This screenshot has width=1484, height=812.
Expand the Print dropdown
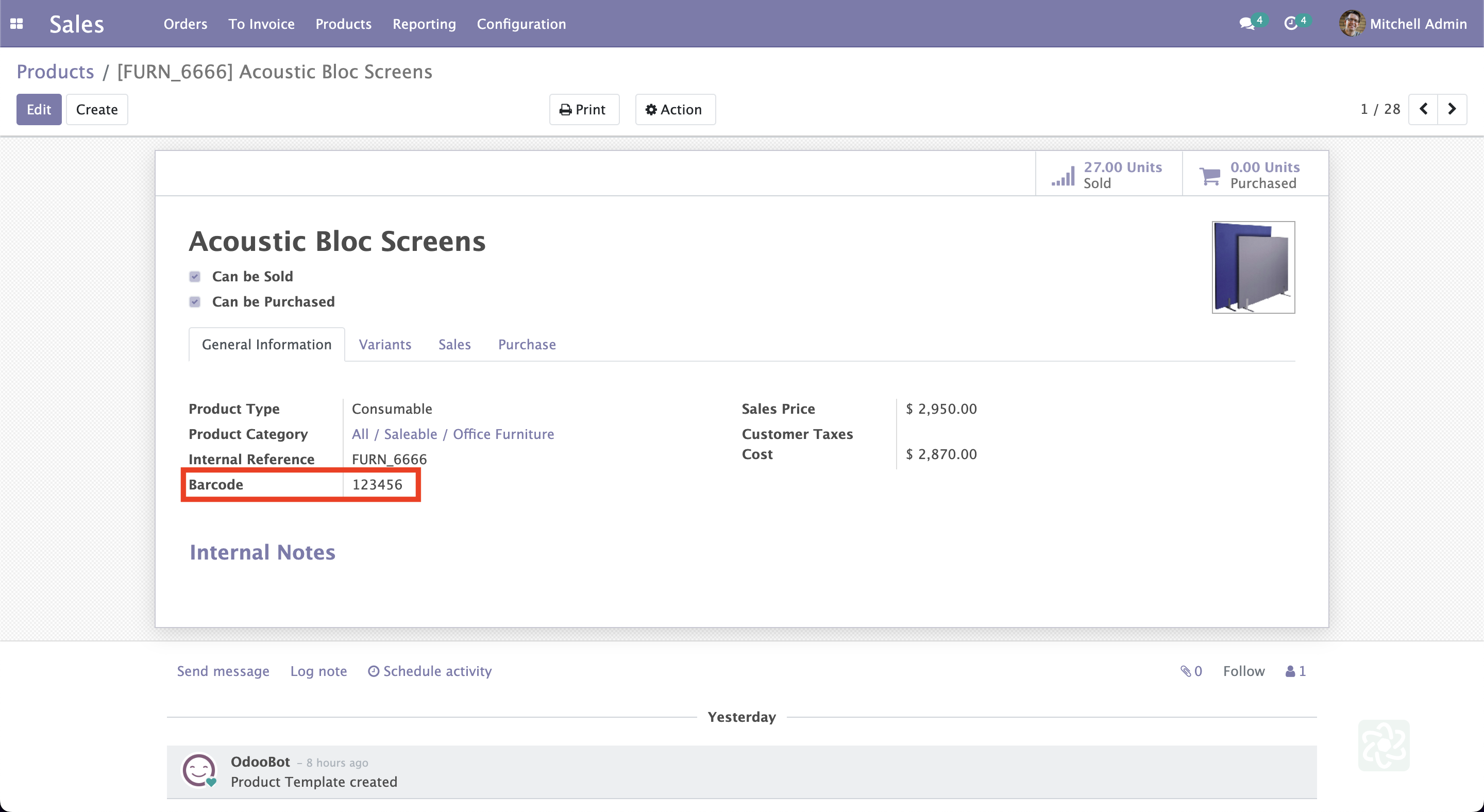coord(584,109)
